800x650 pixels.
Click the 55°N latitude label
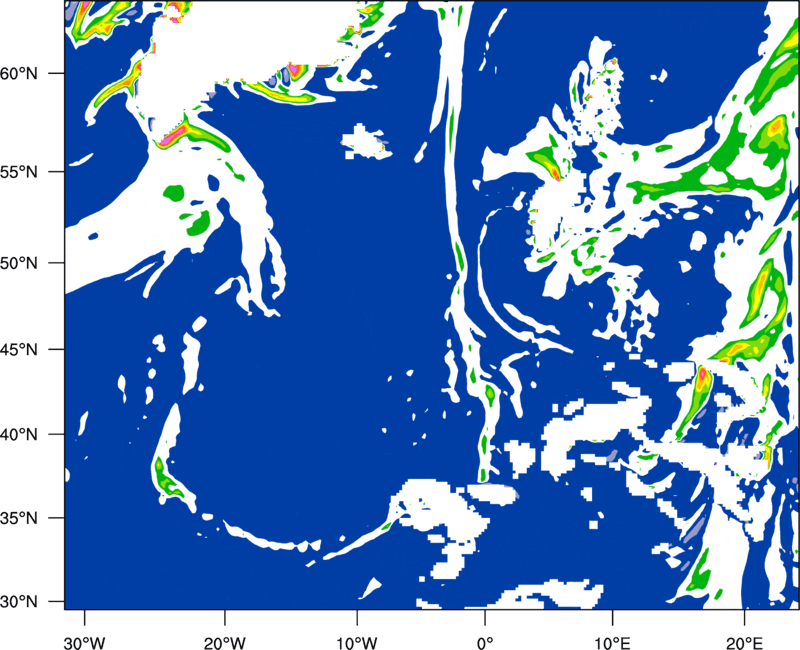[19, 172]
